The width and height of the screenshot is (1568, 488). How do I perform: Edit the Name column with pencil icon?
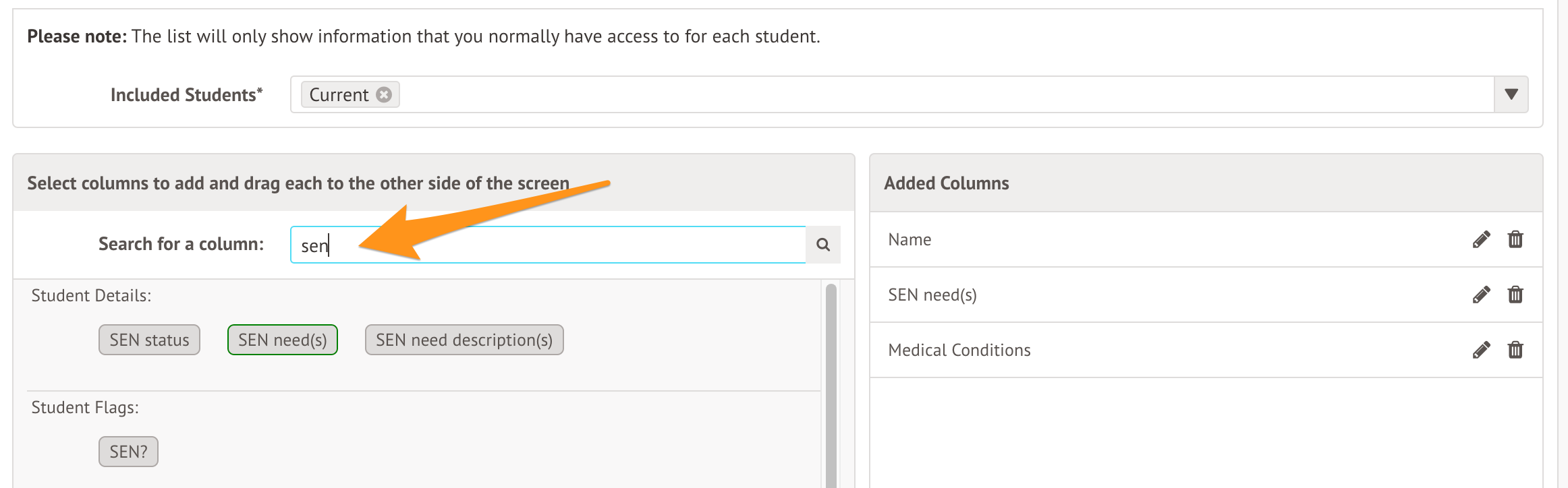pos(1481,239)
